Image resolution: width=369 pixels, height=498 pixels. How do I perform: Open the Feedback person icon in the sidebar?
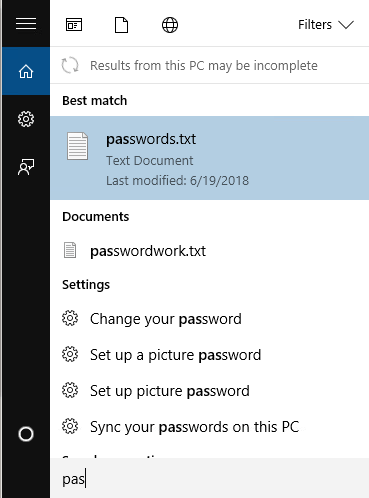point(26,167)
